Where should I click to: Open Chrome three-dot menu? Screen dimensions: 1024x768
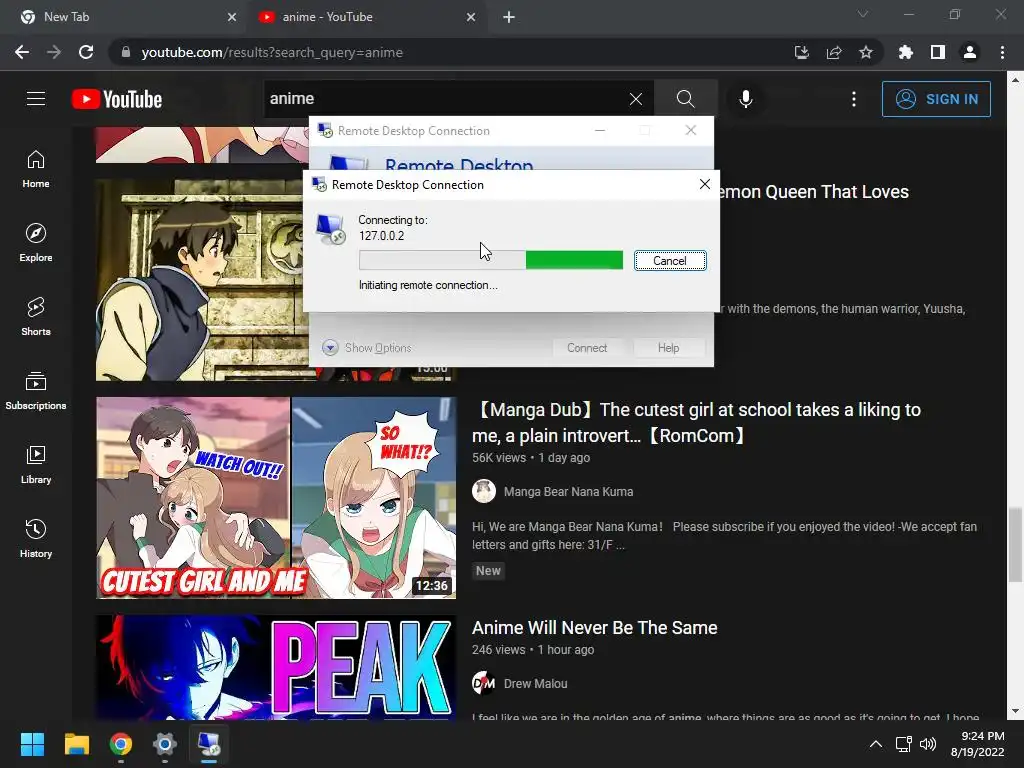(x=1002, y=52)
